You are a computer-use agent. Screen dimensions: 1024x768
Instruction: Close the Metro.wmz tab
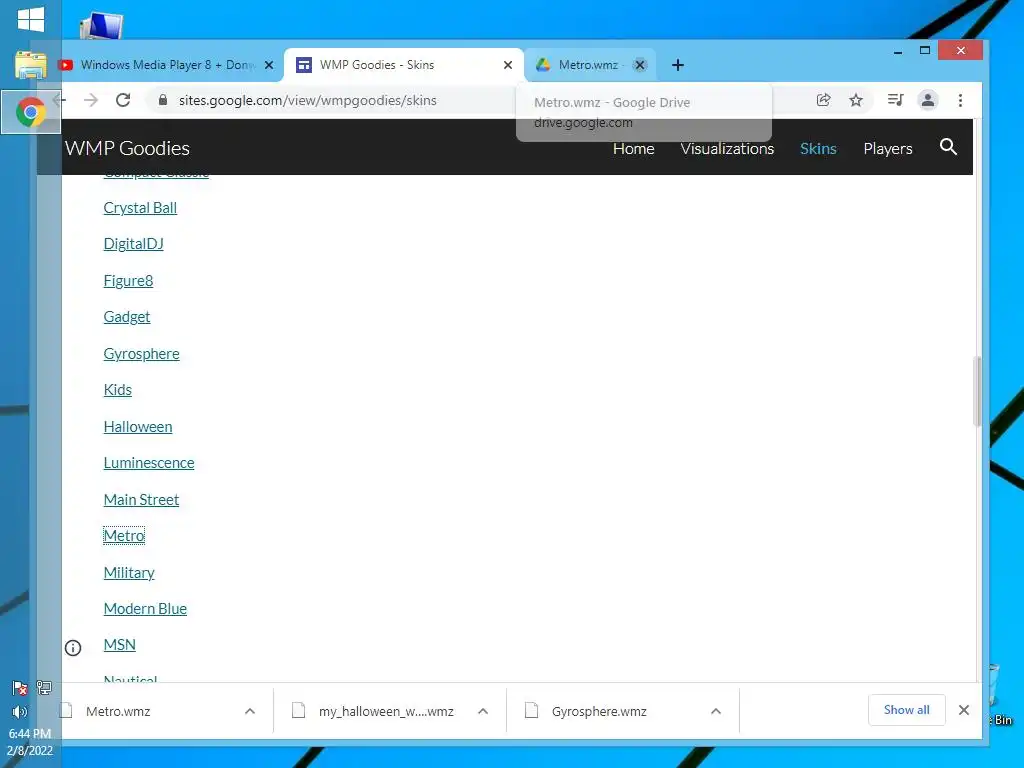pos(640,65)
